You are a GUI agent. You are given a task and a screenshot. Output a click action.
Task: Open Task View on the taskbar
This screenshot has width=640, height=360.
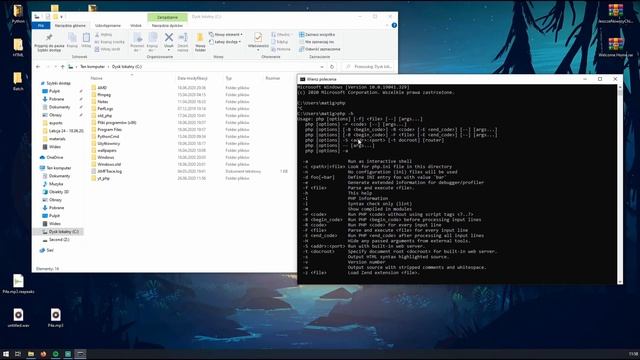[18, 354]
